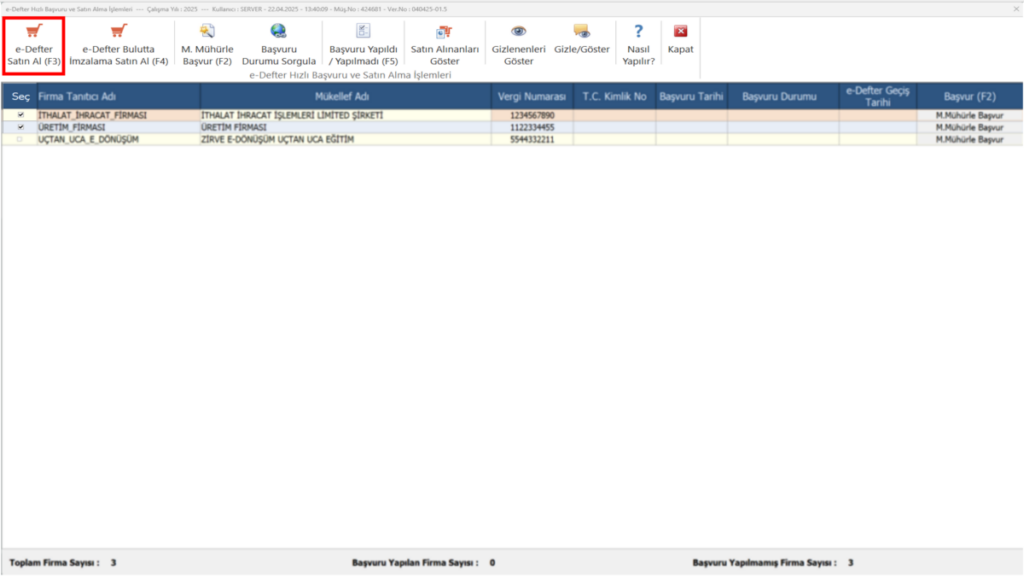This screenshot has width=1024, height=577.
Task: Sort by the Vergi Numarası column header
Action: (532, 97)
